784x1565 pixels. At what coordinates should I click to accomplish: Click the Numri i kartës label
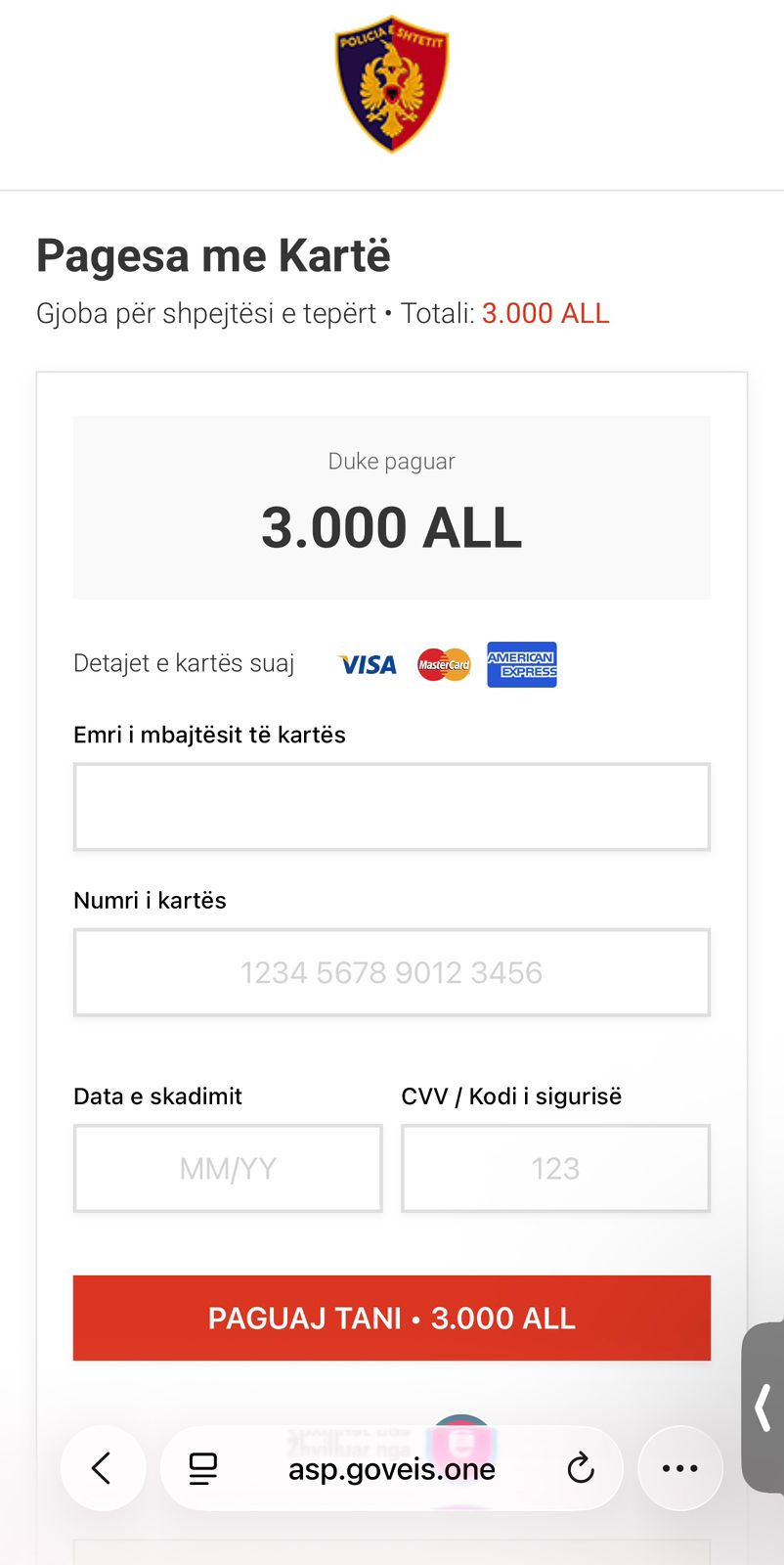tap(150, 901)
